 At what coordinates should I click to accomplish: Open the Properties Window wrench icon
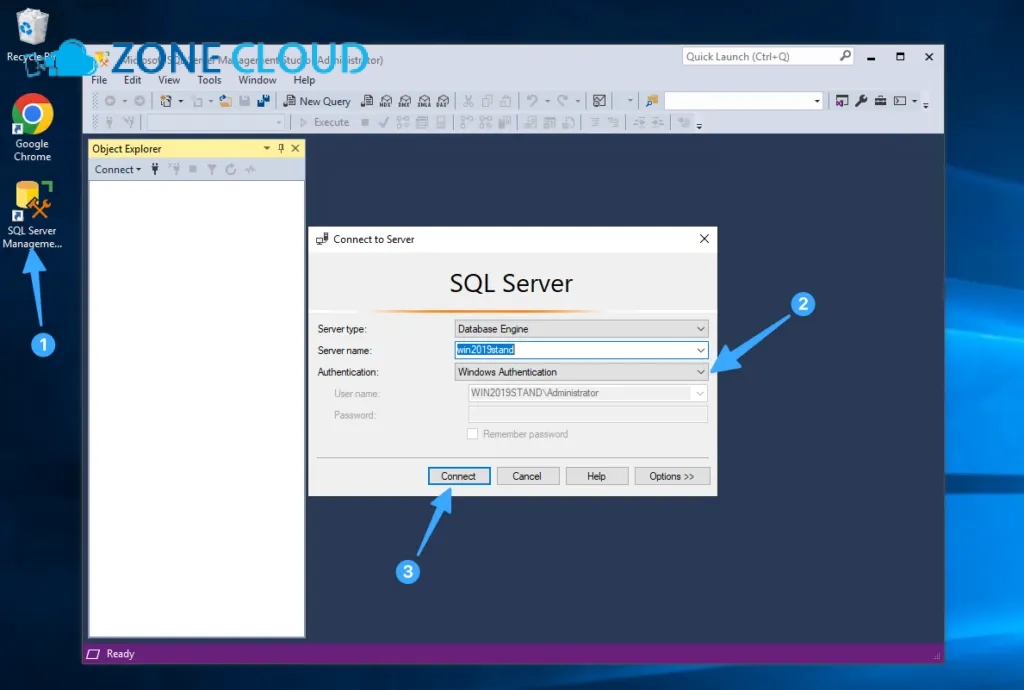861,101
